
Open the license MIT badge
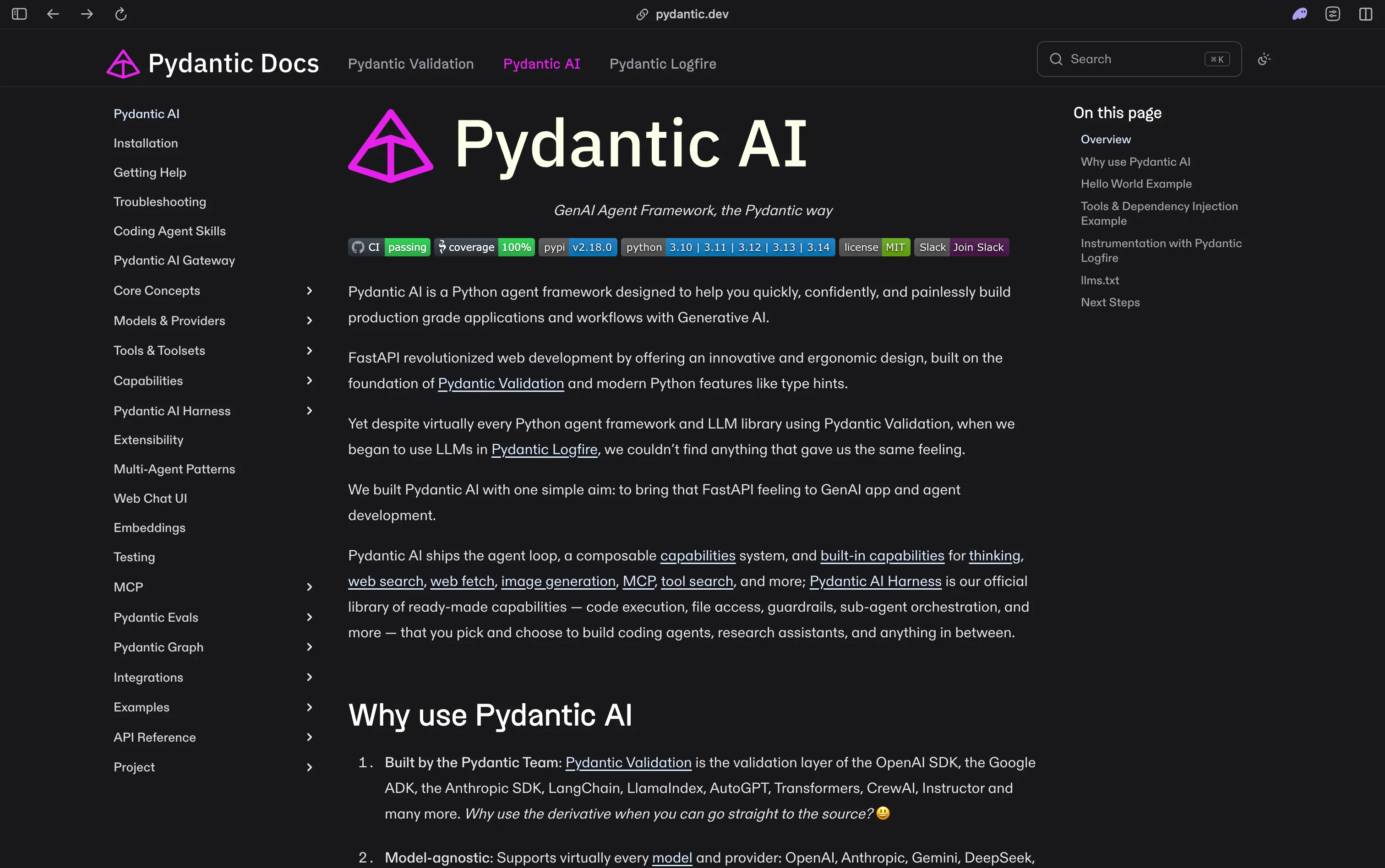pyautogui.click(x=874, y=247)
